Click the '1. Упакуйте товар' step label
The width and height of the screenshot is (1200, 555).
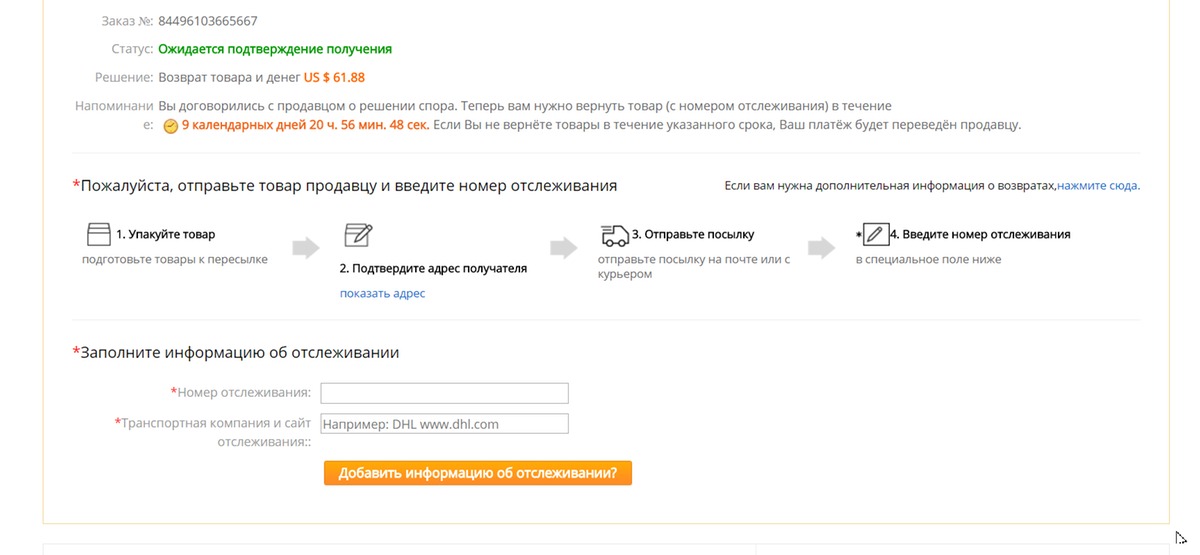165,235
